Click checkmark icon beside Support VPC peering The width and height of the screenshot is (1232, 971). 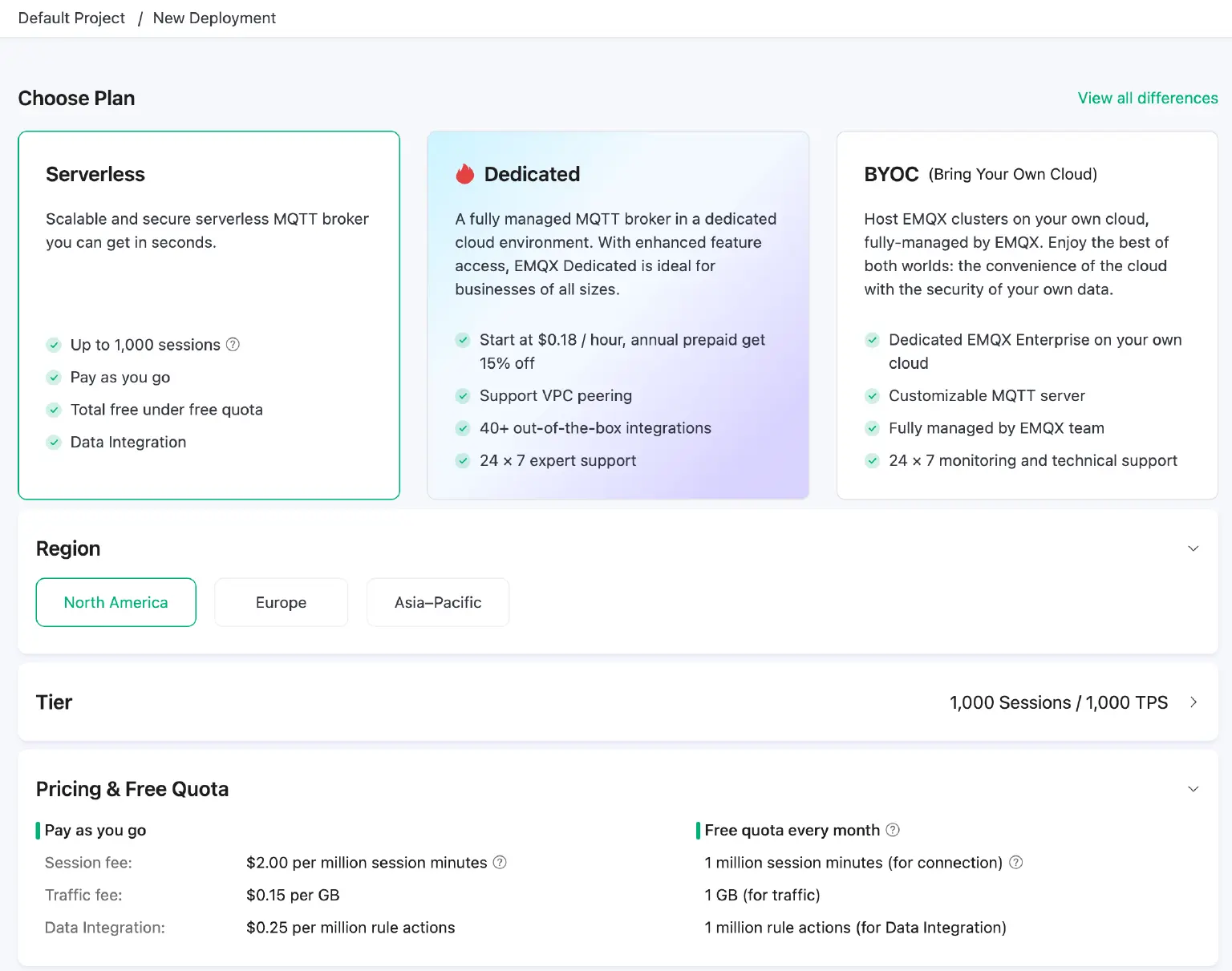pos(463,395)
